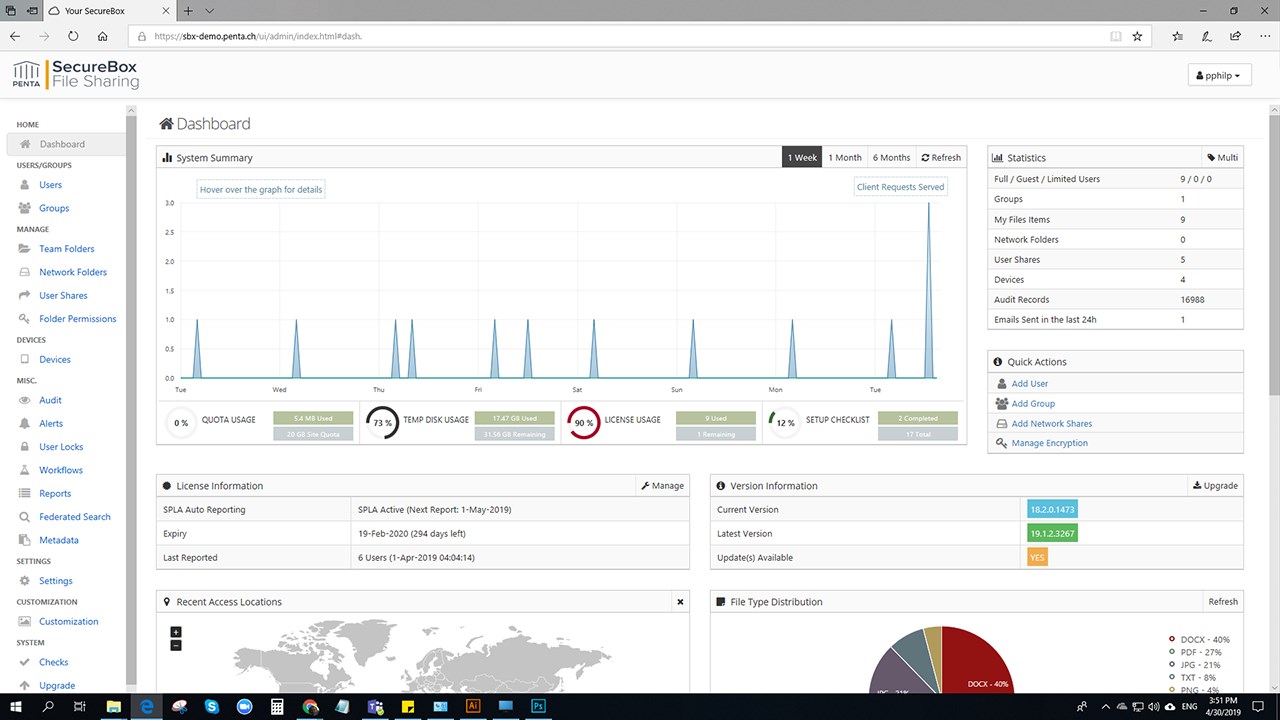
Task: Click Add User quick action
Action: tap(1029, 384)
